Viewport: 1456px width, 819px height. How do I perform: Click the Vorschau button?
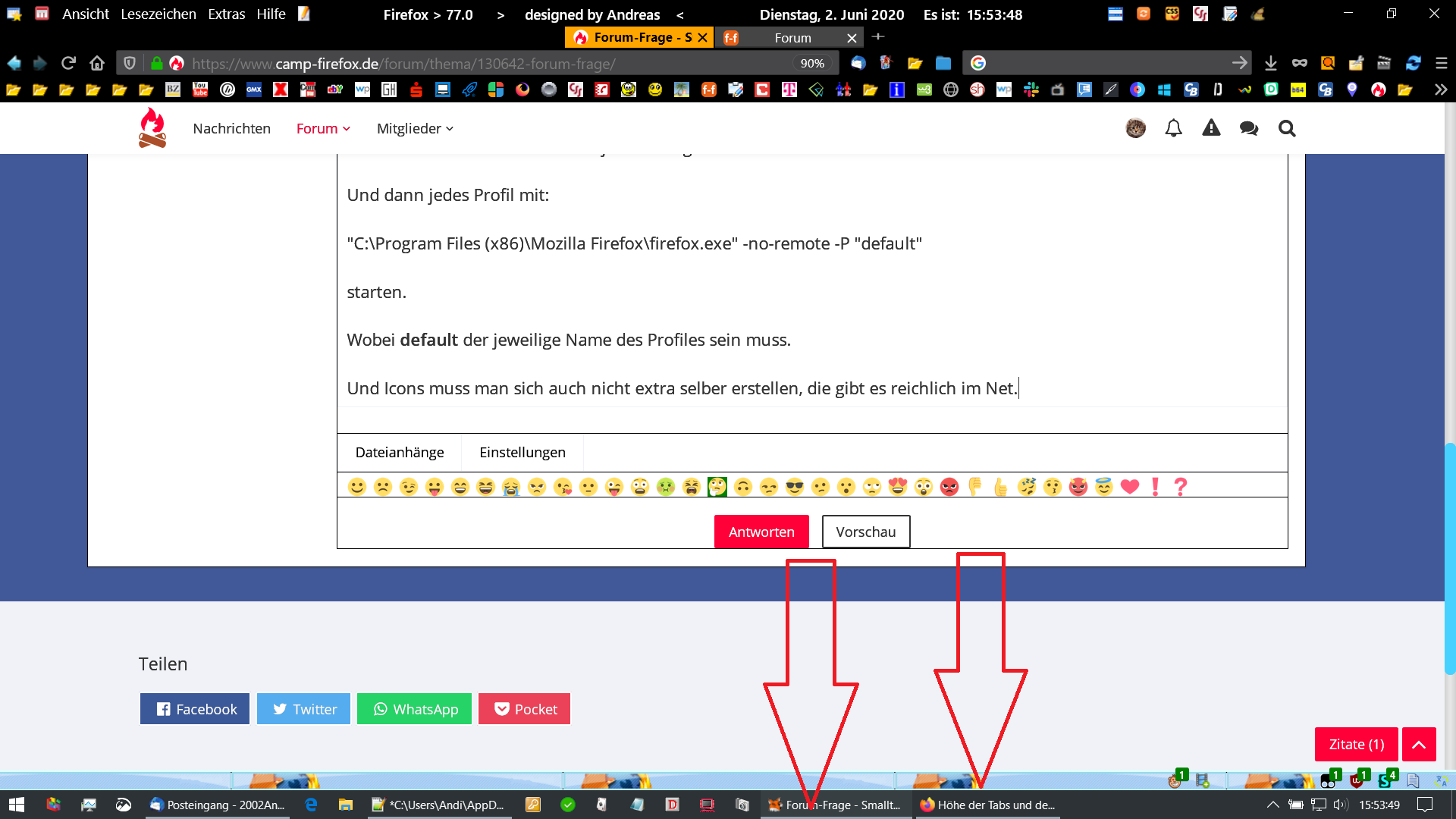tap(865, 532)
